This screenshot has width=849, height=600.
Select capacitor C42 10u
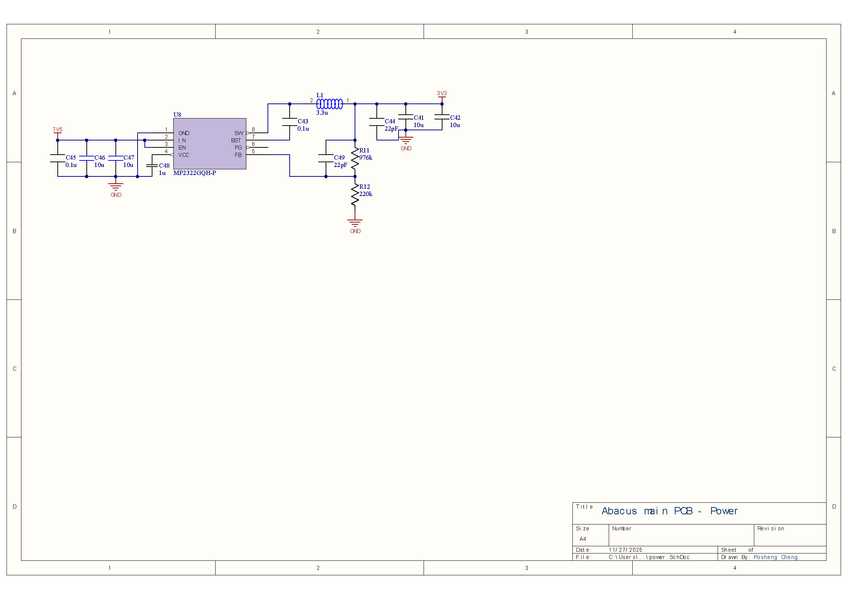pos(441,119)
